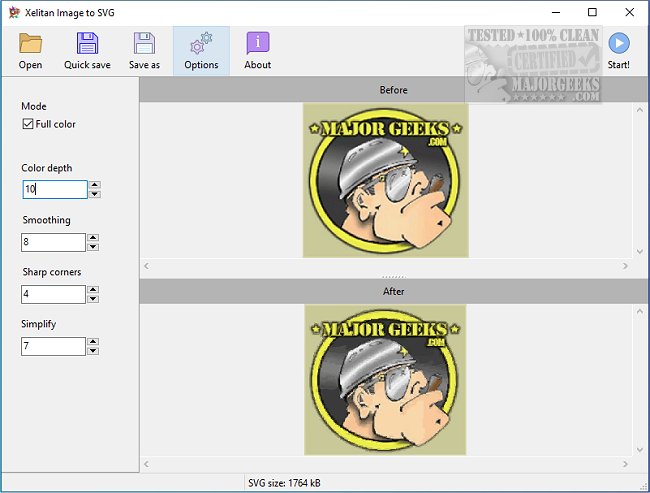This screenshot has height=493, width=650.
Task: Click the Simplify label
Action: [39, 324]
